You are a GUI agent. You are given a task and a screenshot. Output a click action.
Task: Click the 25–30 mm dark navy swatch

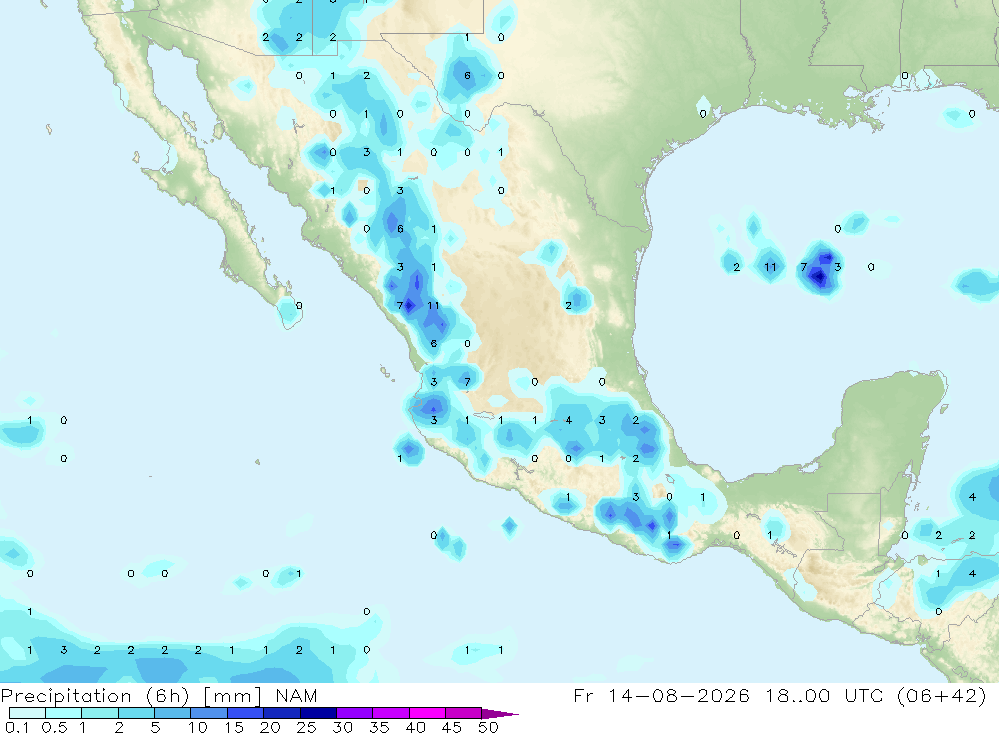[318, 713]
